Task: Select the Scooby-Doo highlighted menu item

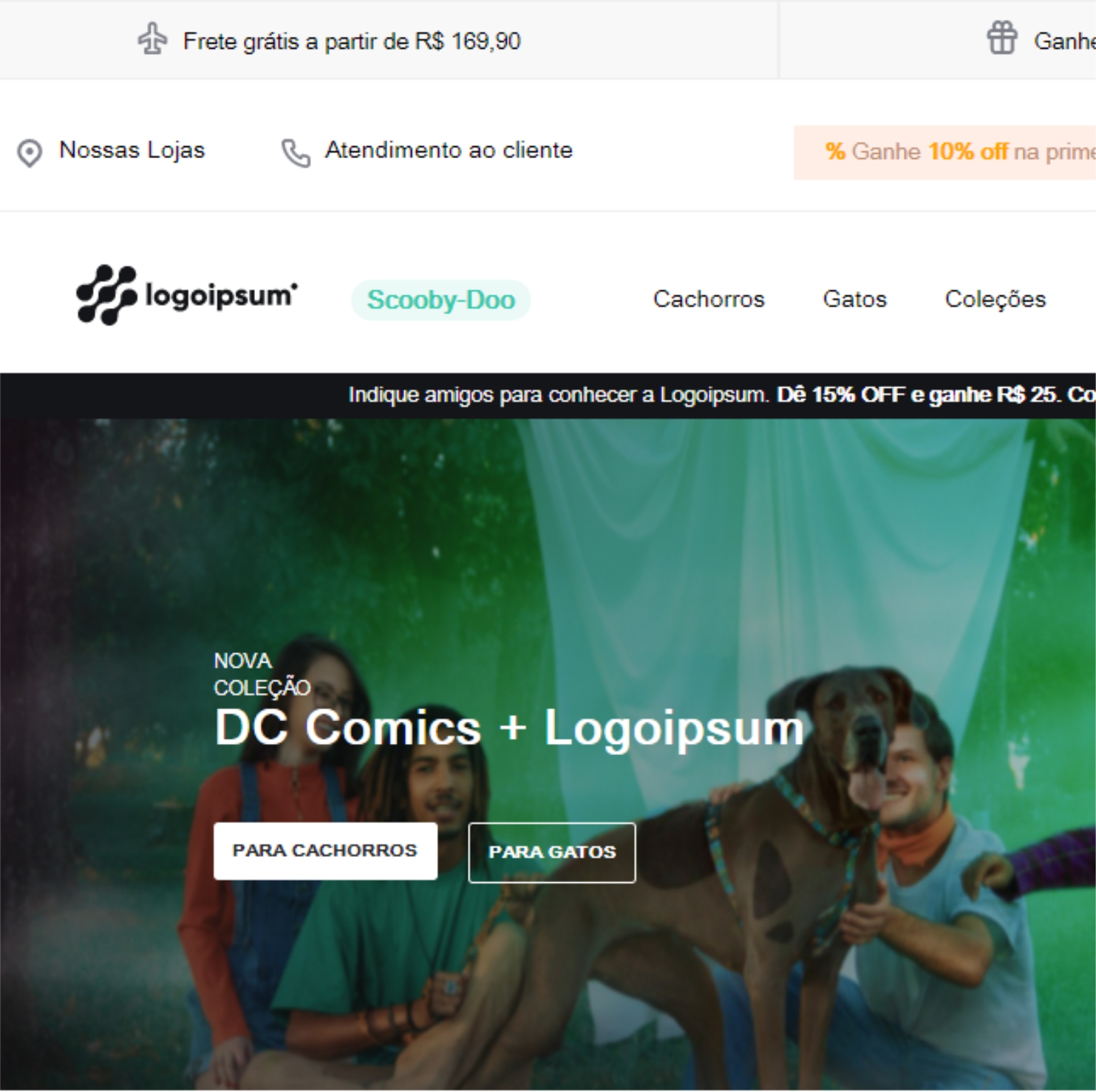Action: point(441,300)
